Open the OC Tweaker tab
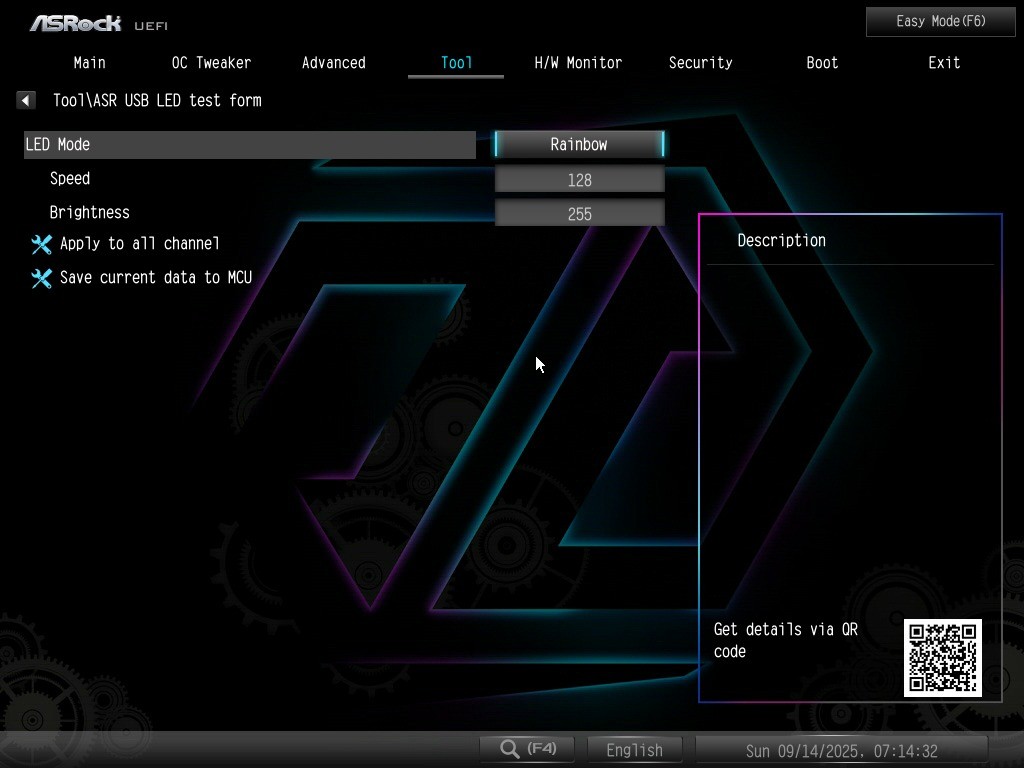The height and width of the screenshot is (768, 1024). point(211,63)
